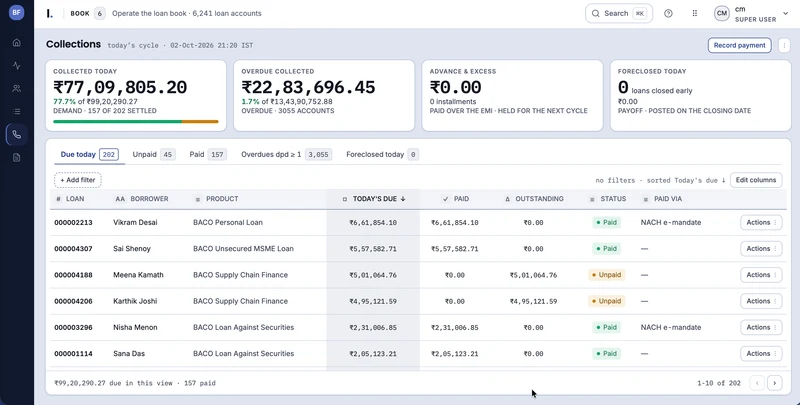Click loan number 000003296
Image resolution: width=800 pixels, height=405 pixels.
click(73, 327)
